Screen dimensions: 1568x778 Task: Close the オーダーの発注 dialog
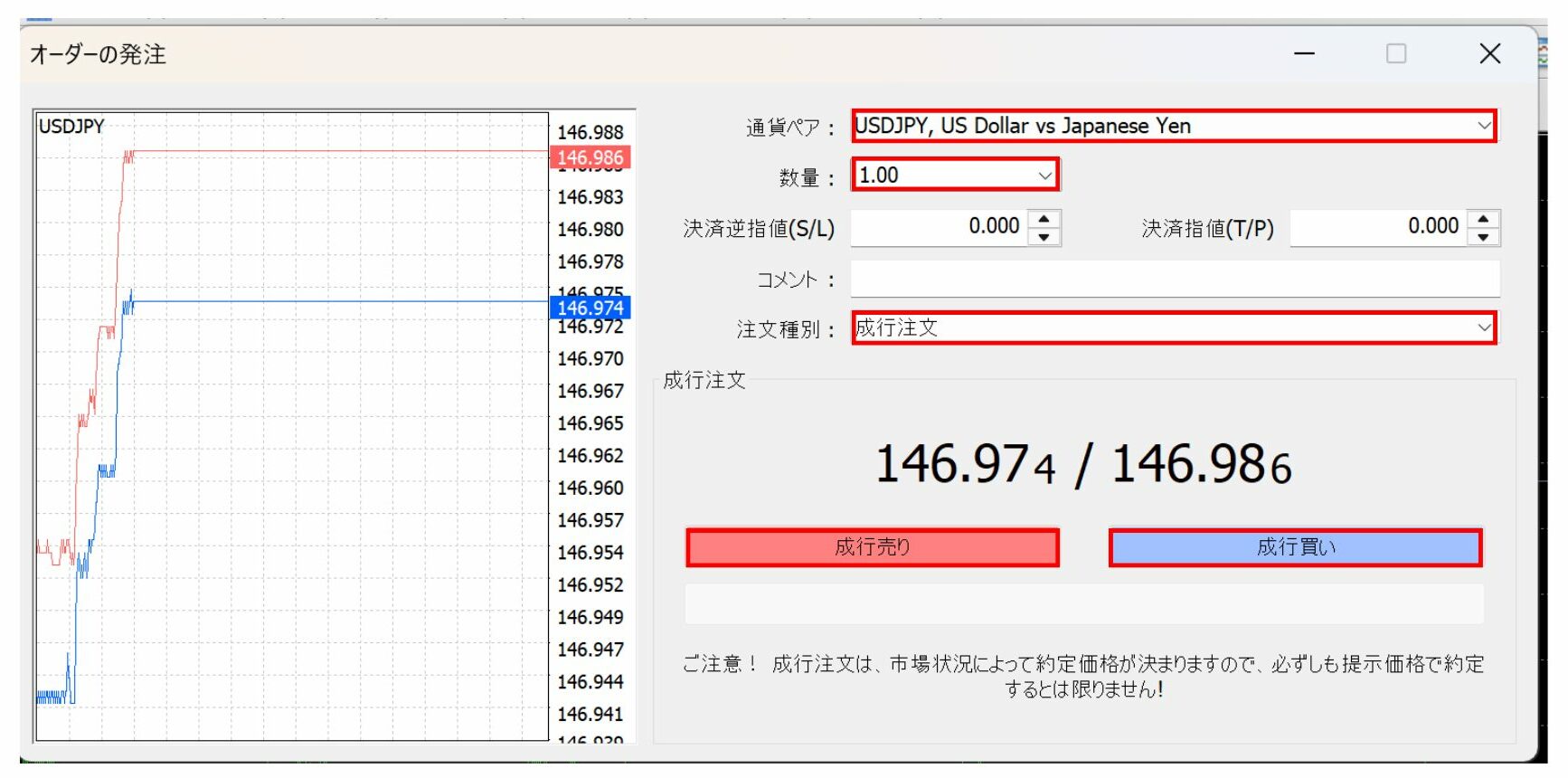click(1489, 54)
